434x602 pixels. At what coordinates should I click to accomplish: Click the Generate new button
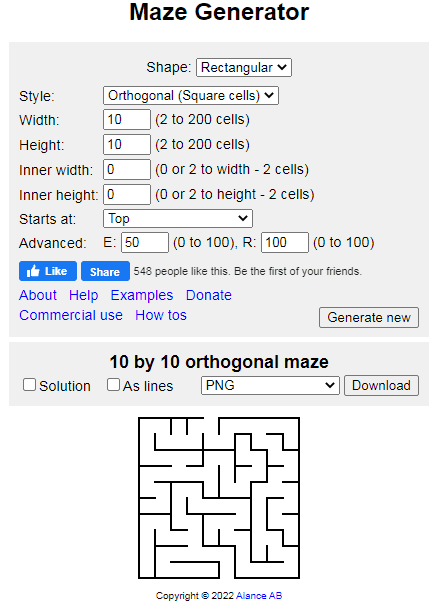pos(369,318)
